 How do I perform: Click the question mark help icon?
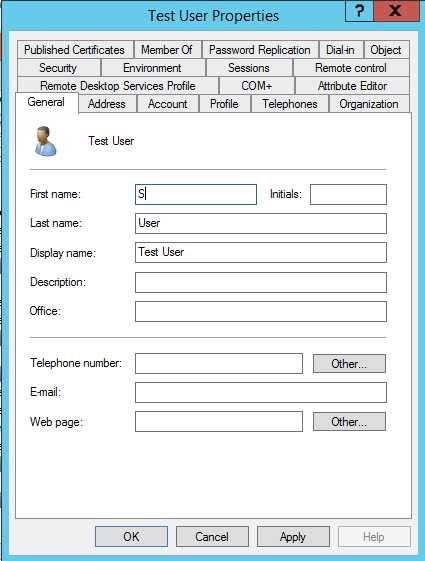[360, 11]
